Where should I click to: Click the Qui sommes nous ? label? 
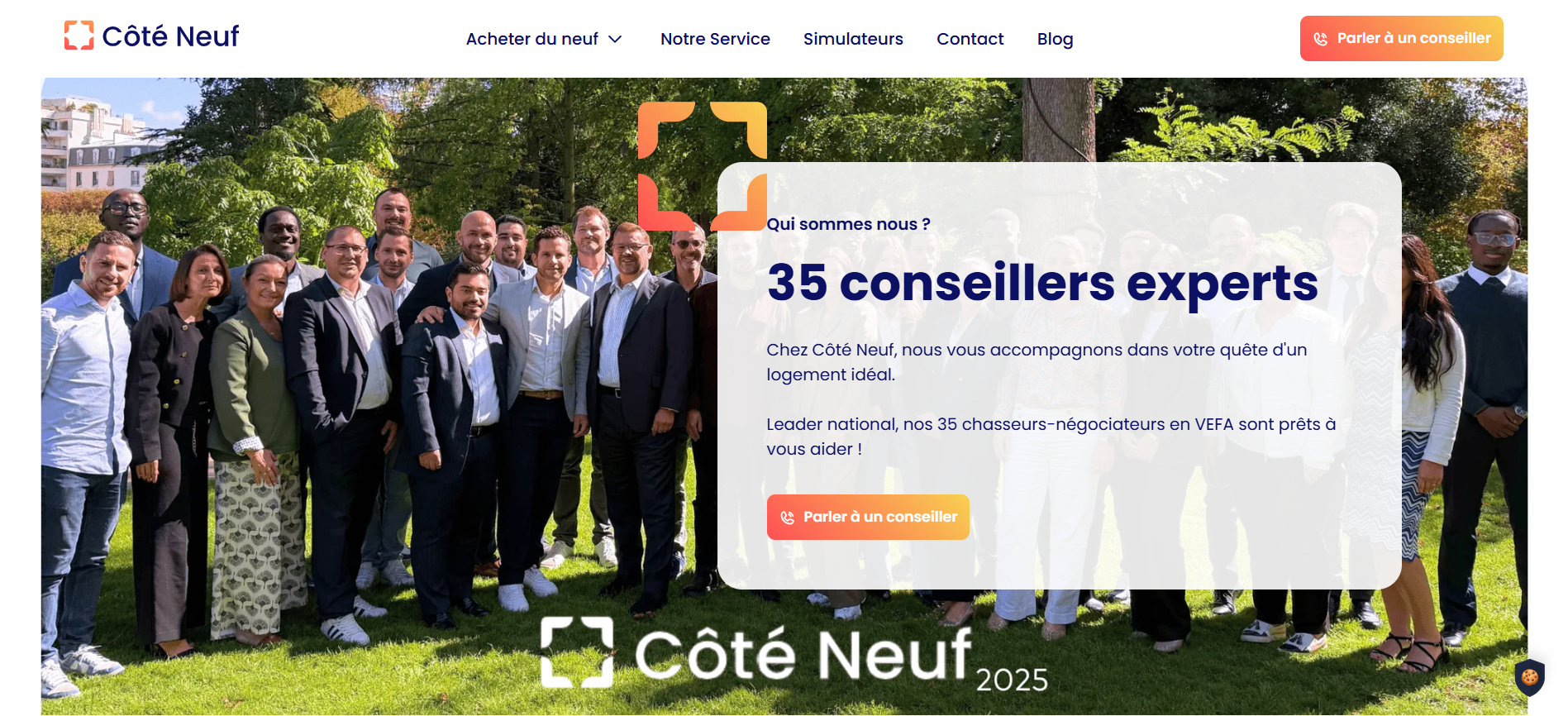pyautogui.click(x=848, y=224)
